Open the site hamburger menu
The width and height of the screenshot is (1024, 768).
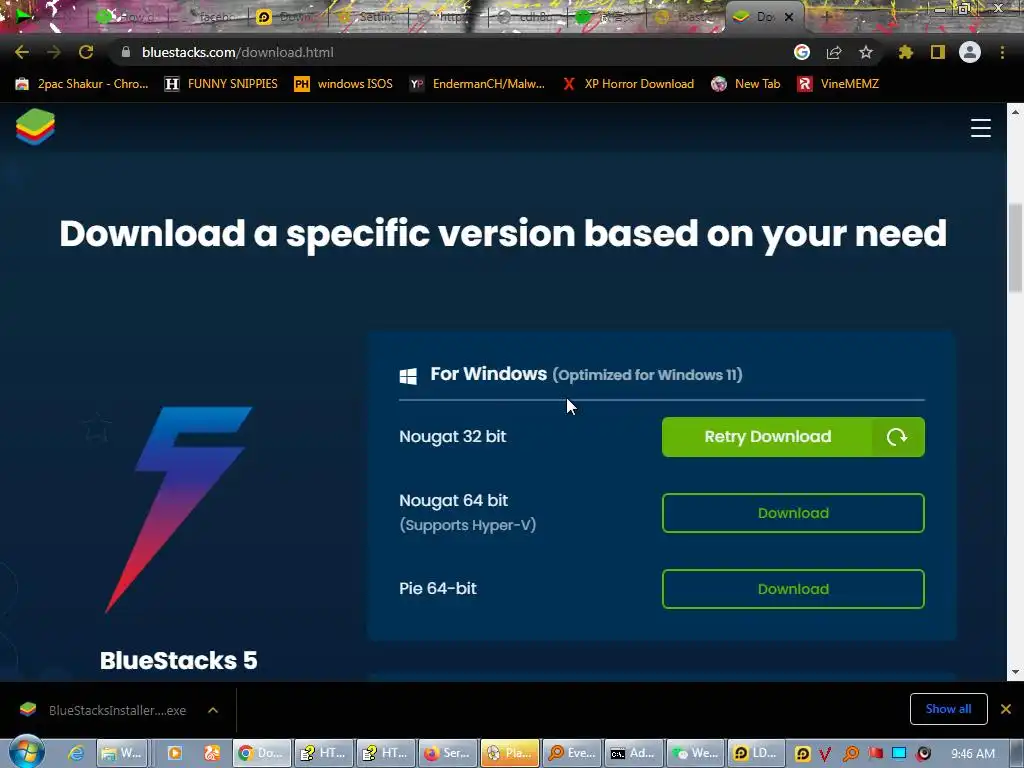coord(981,128)
